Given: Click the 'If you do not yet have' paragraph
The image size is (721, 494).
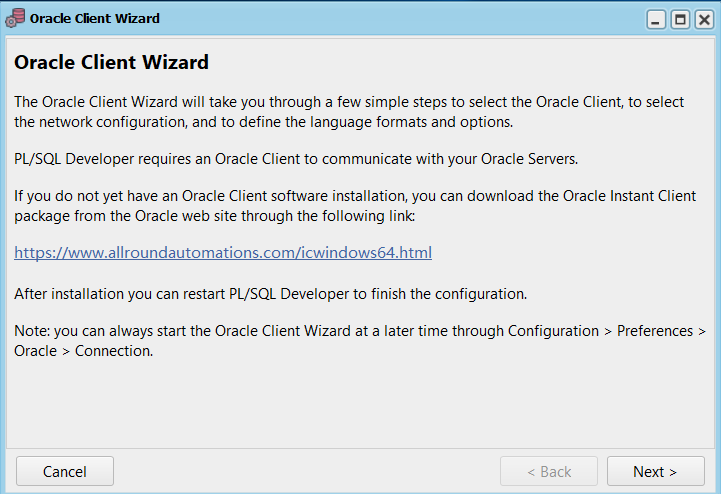Looking at the screenshot, I should [355, 206].
